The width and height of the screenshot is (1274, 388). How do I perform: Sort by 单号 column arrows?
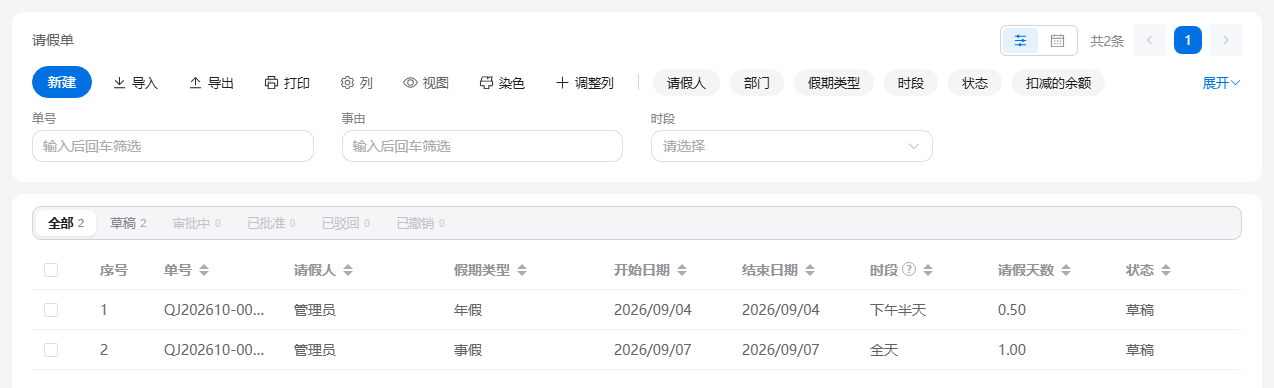pos(204,270)
